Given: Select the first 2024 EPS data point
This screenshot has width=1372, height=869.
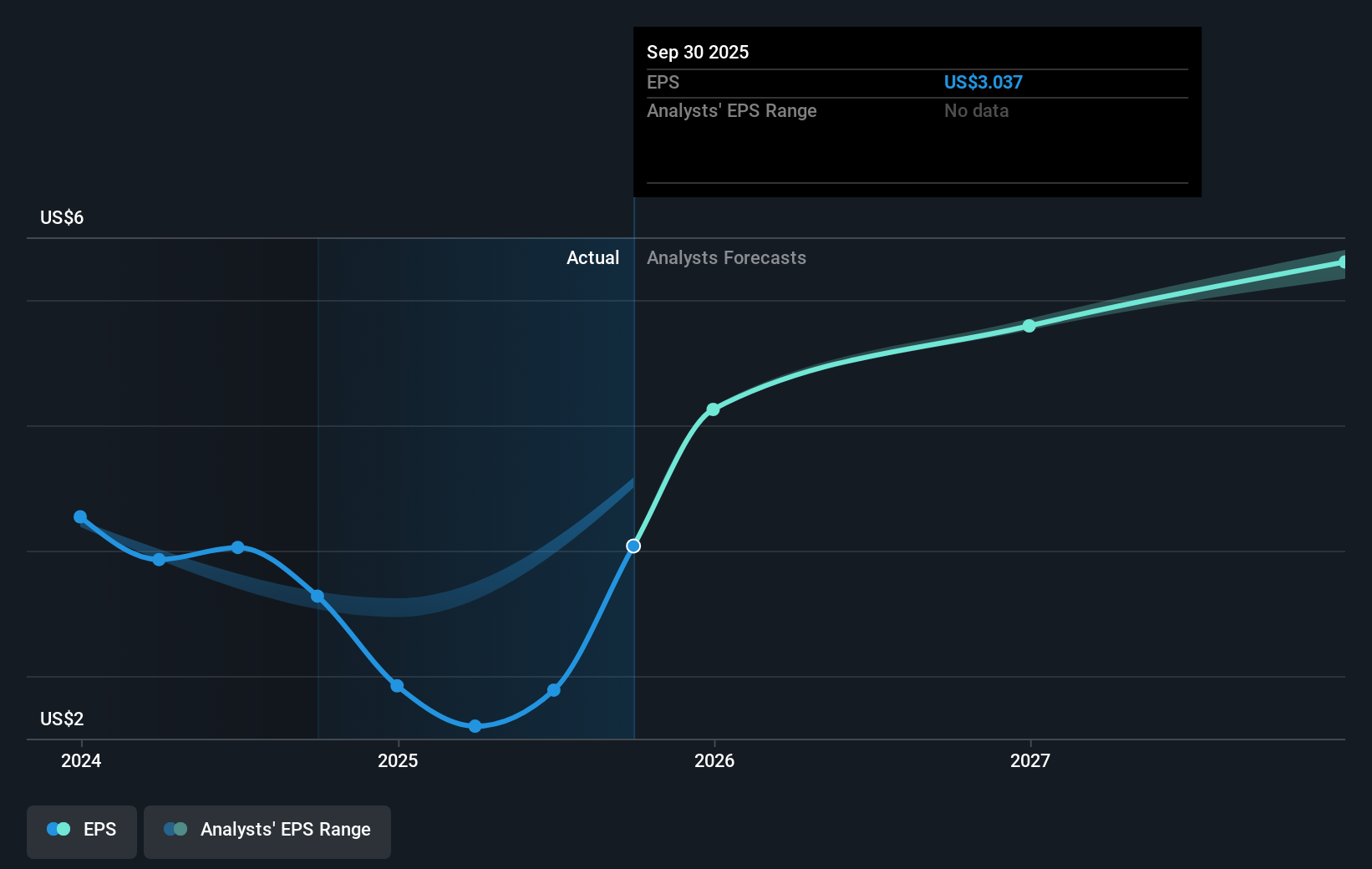Looking at the screenshot, I should click(80, 516).
